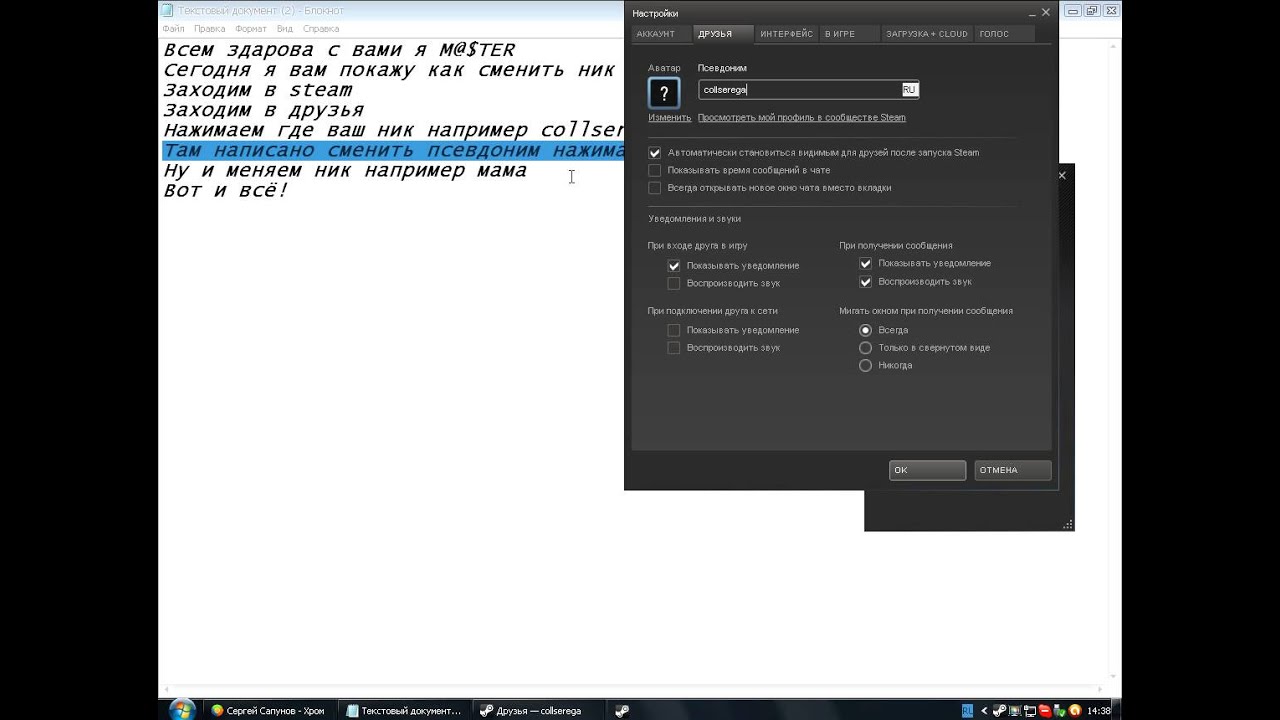Click the Windows Start button
Screen dimensions: 1280x720
click(182, 710)
